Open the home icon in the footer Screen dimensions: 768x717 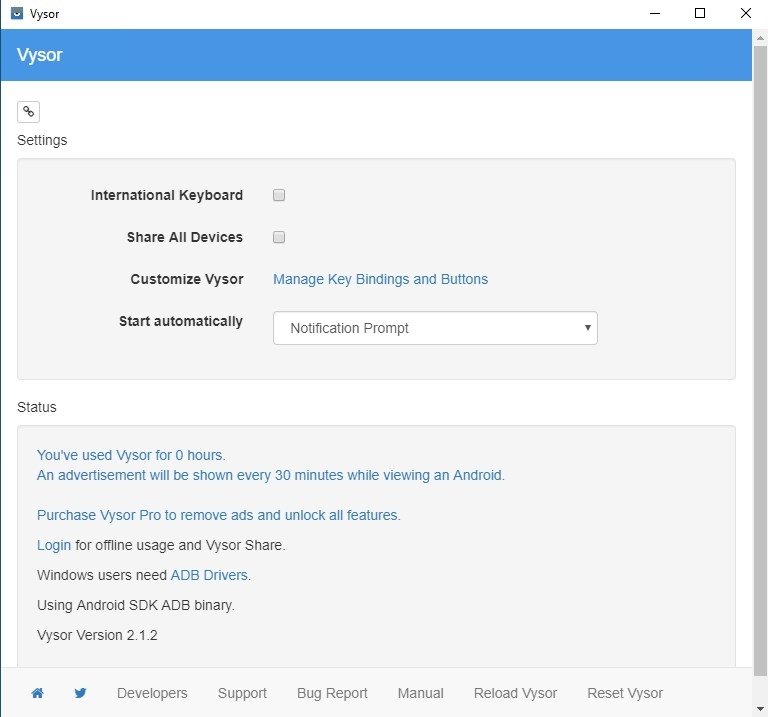pos(37,693)
